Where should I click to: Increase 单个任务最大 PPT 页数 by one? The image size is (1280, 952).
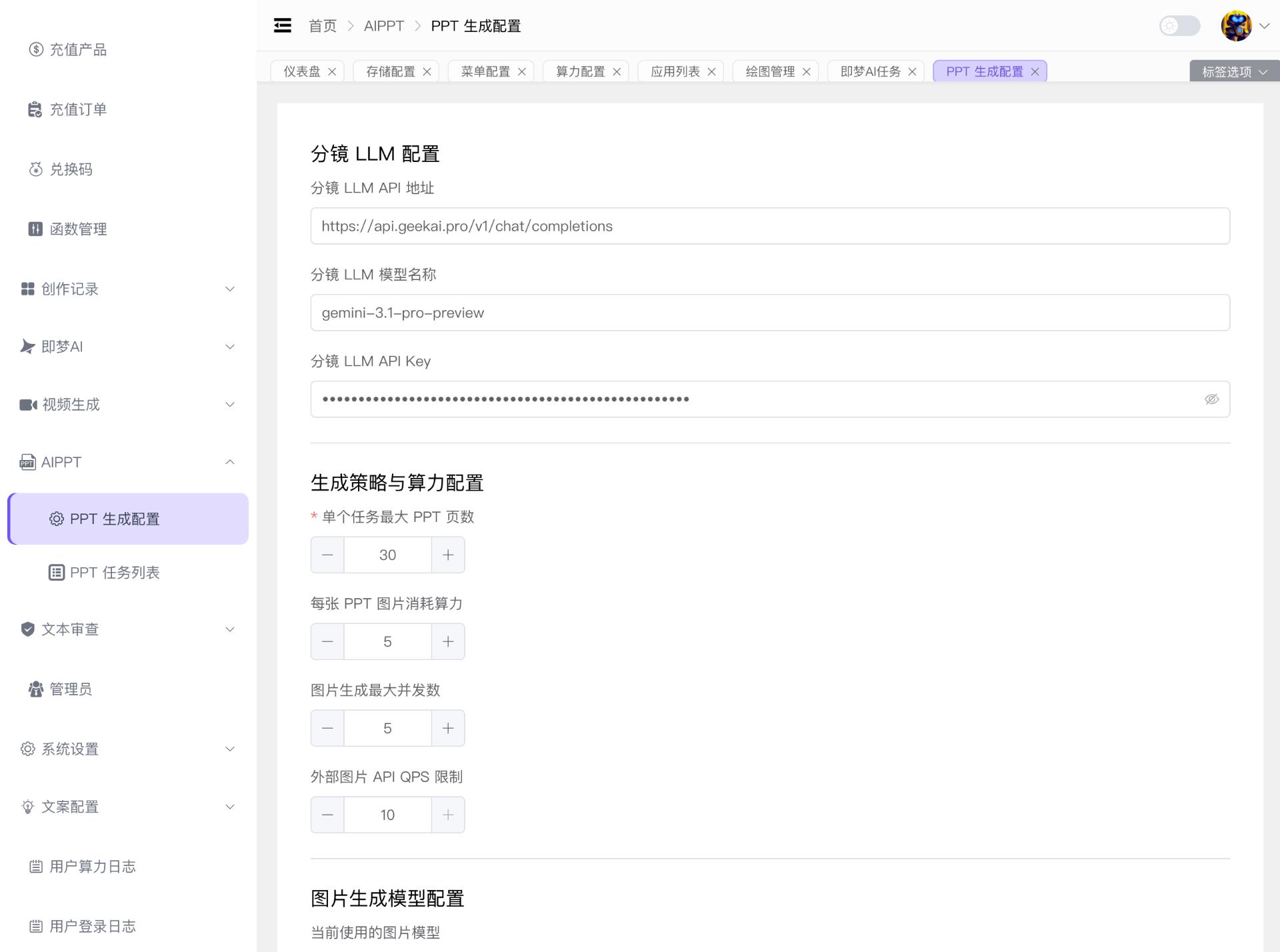click(448, 554)
